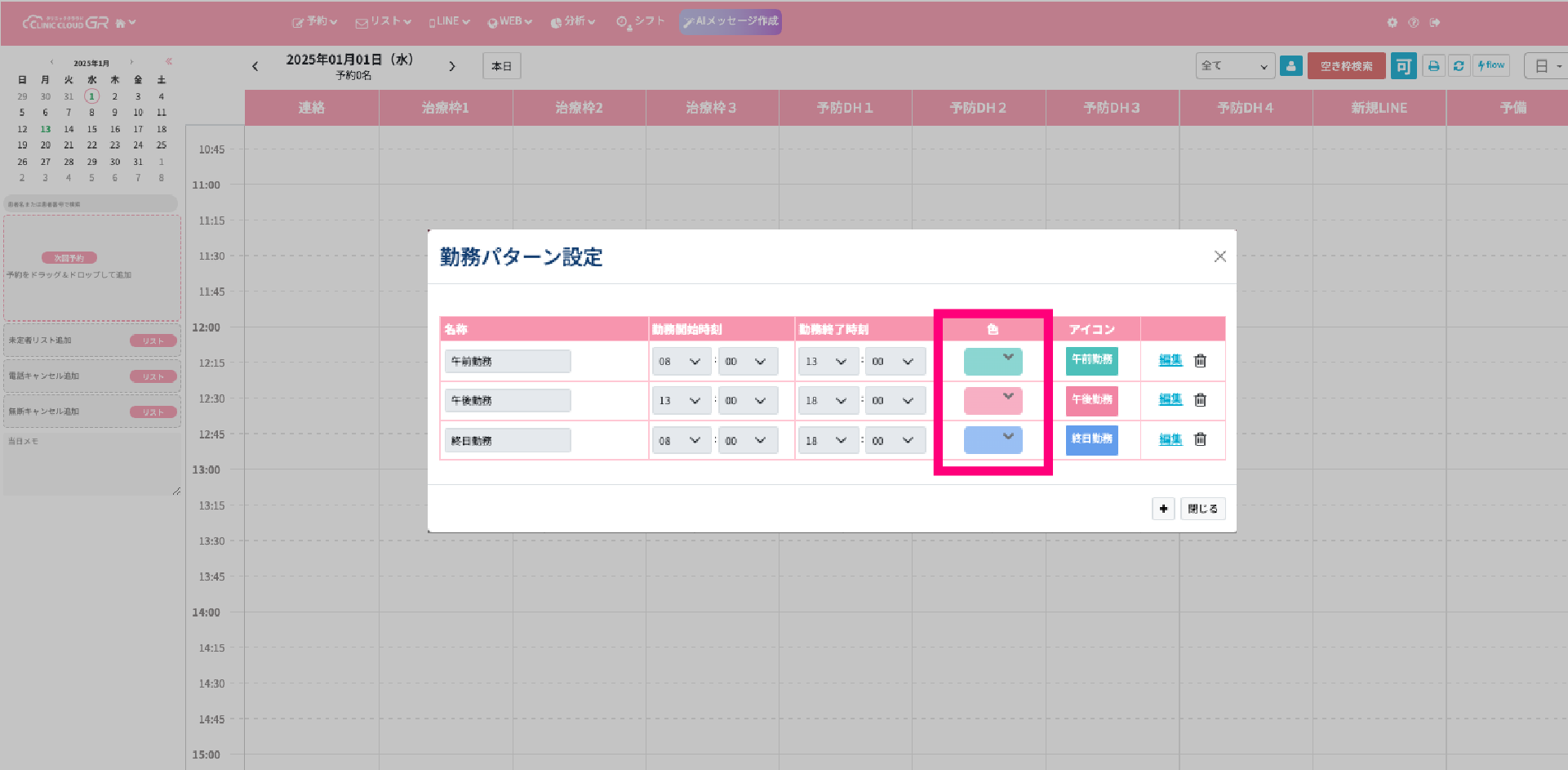Pick the blue color swatch for 終日勤務

pos(993,440)
